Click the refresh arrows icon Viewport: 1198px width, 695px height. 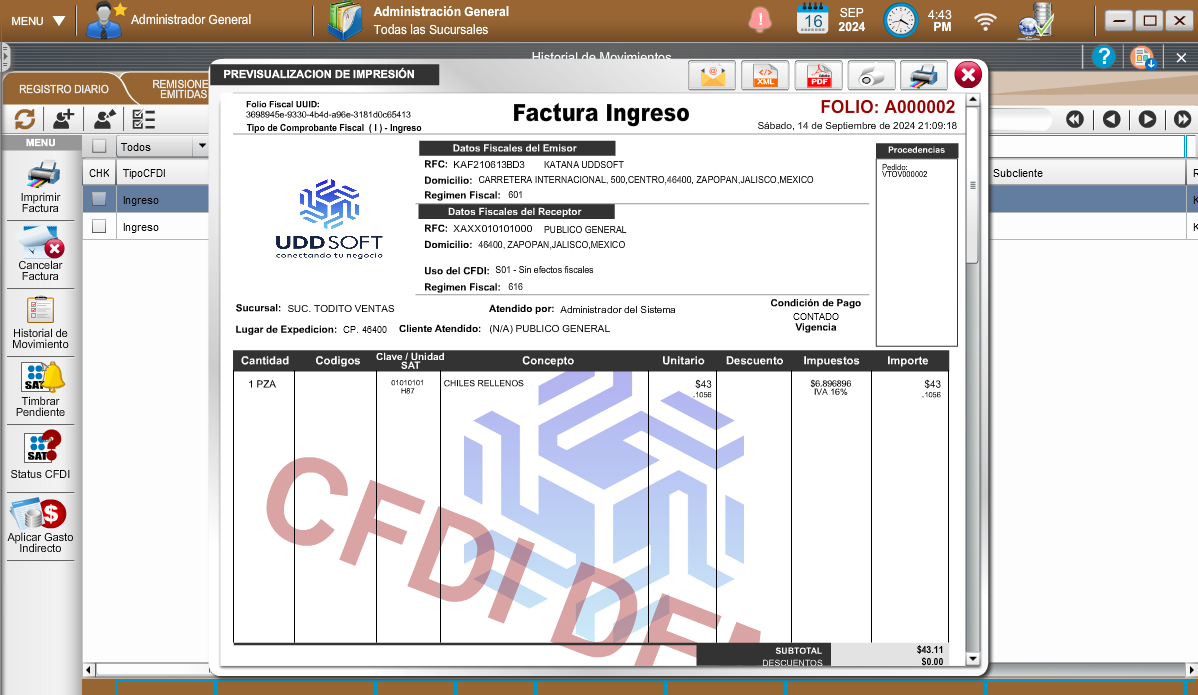(25, 119)
